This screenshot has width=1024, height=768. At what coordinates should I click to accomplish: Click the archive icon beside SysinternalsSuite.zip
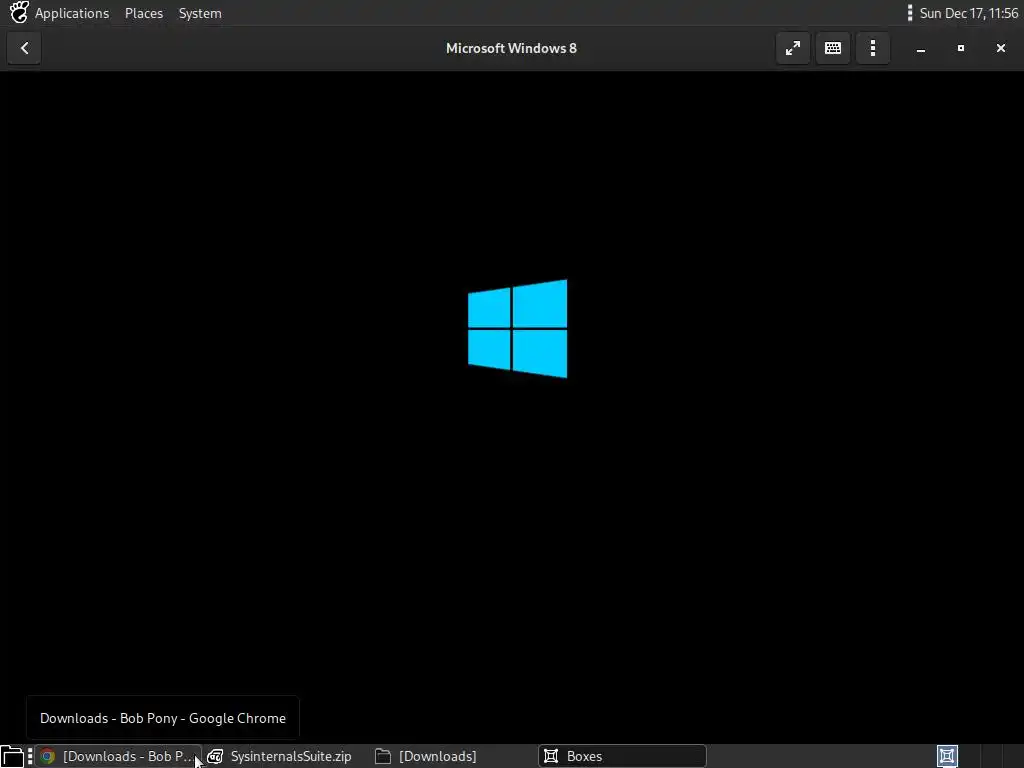pos(215,756)
